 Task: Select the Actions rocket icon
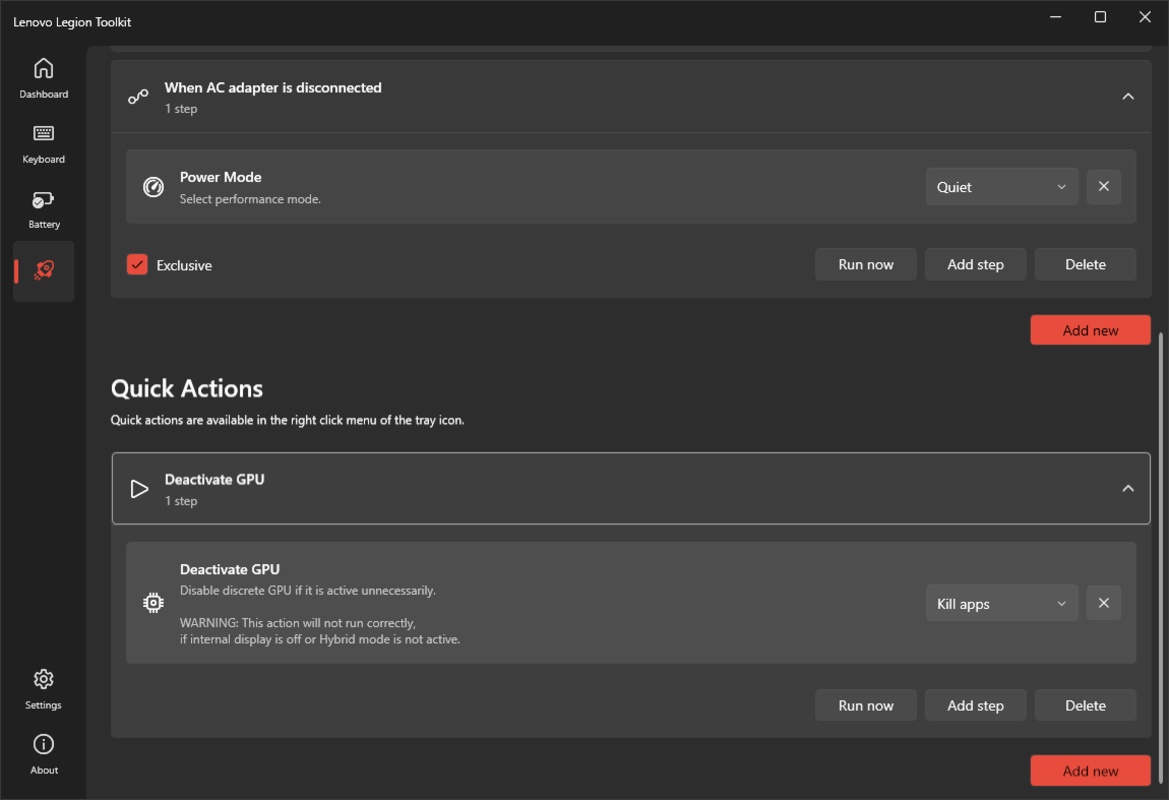click(x=43, y=271)
